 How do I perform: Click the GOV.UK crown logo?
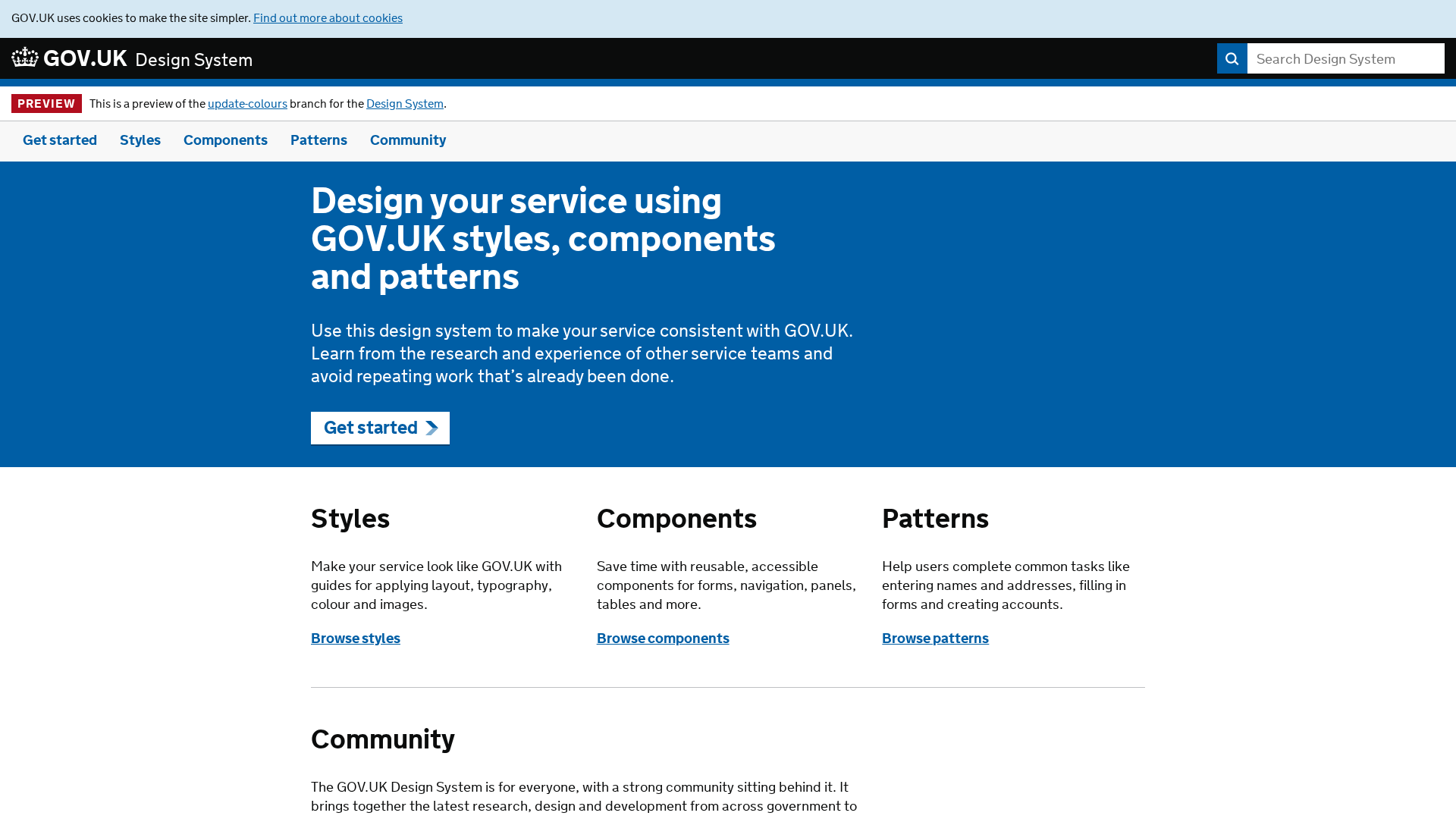[25, 57]
